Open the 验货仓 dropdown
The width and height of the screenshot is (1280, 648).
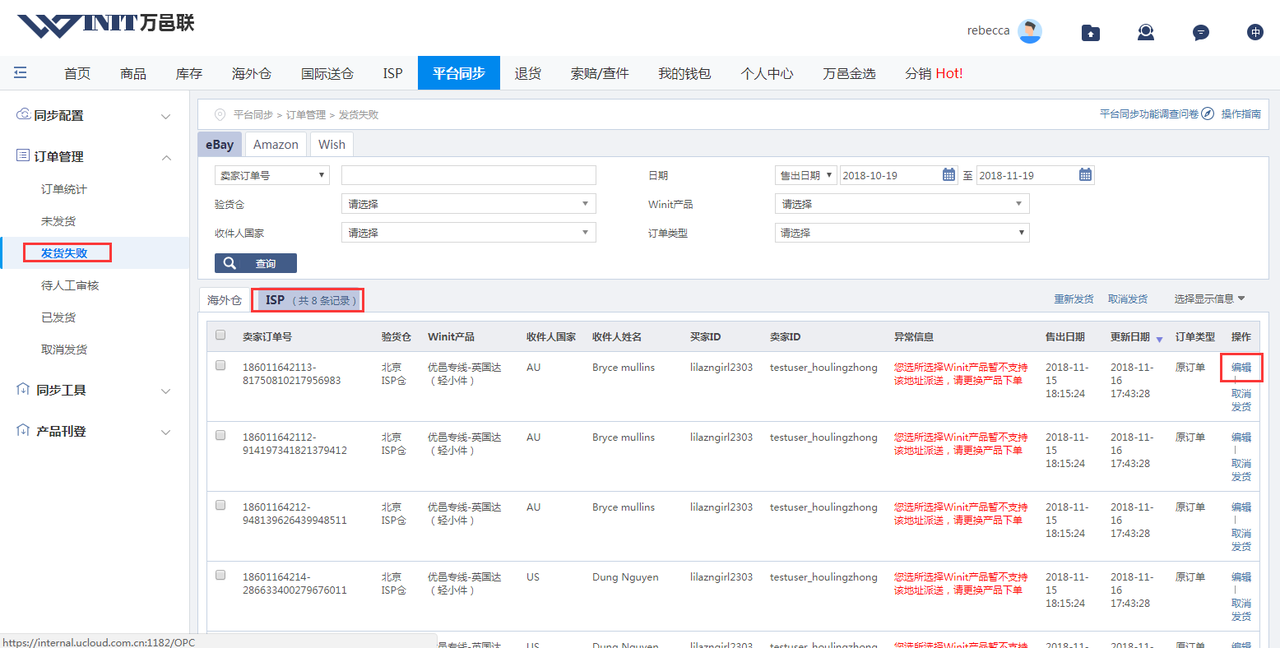tap(468, 204)
